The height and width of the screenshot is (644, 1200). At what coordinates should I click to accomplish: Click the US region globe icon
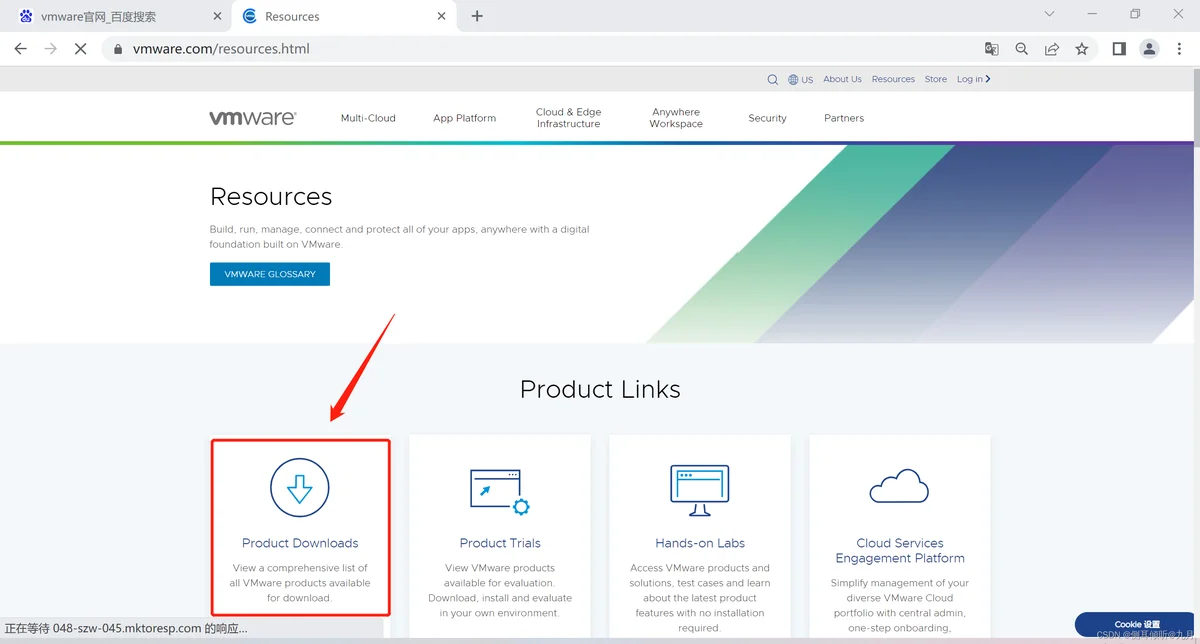[793, 79]
